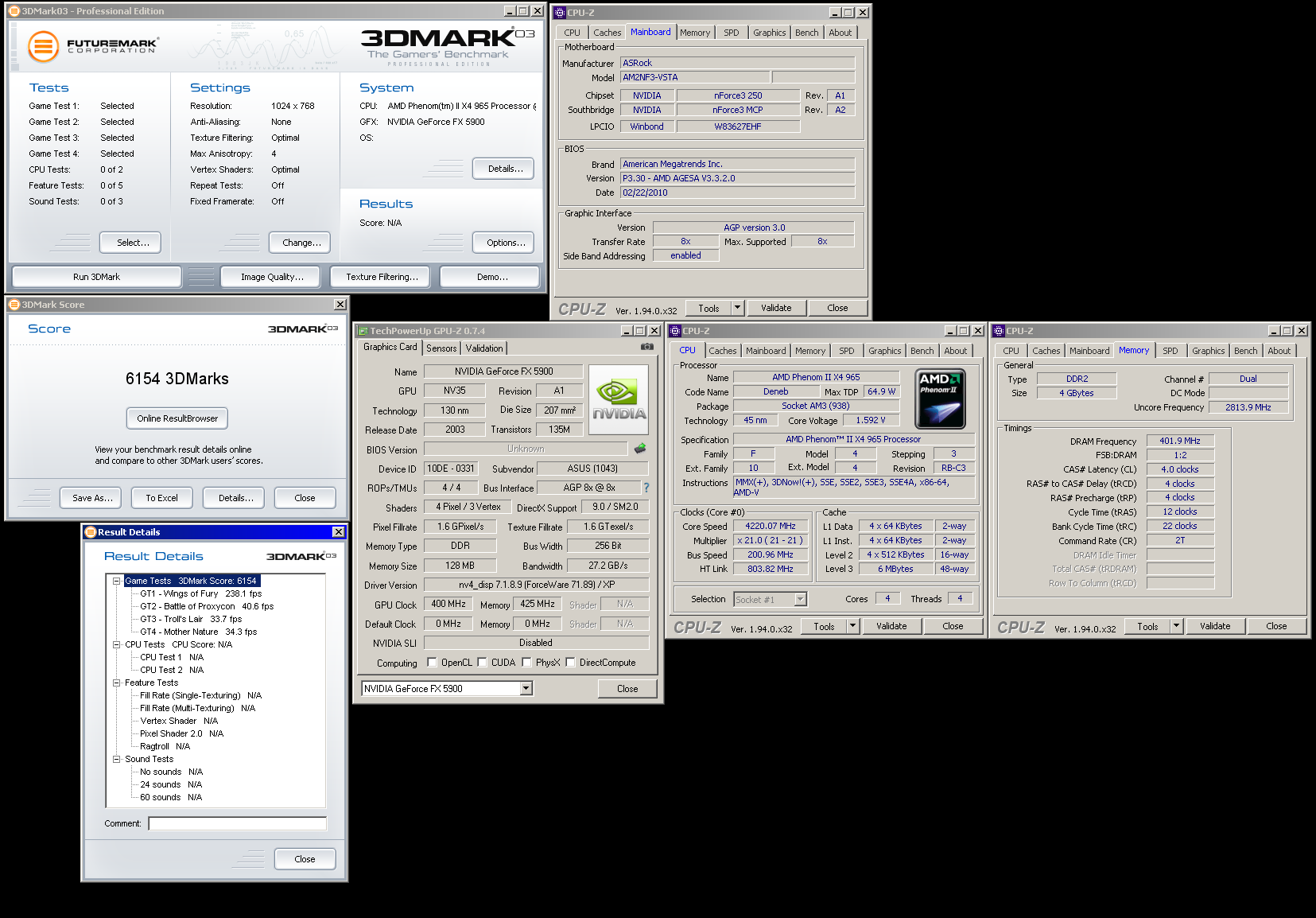Click the Comment input field
This screenshot has width=1316, height=918.
coord(237,823)
